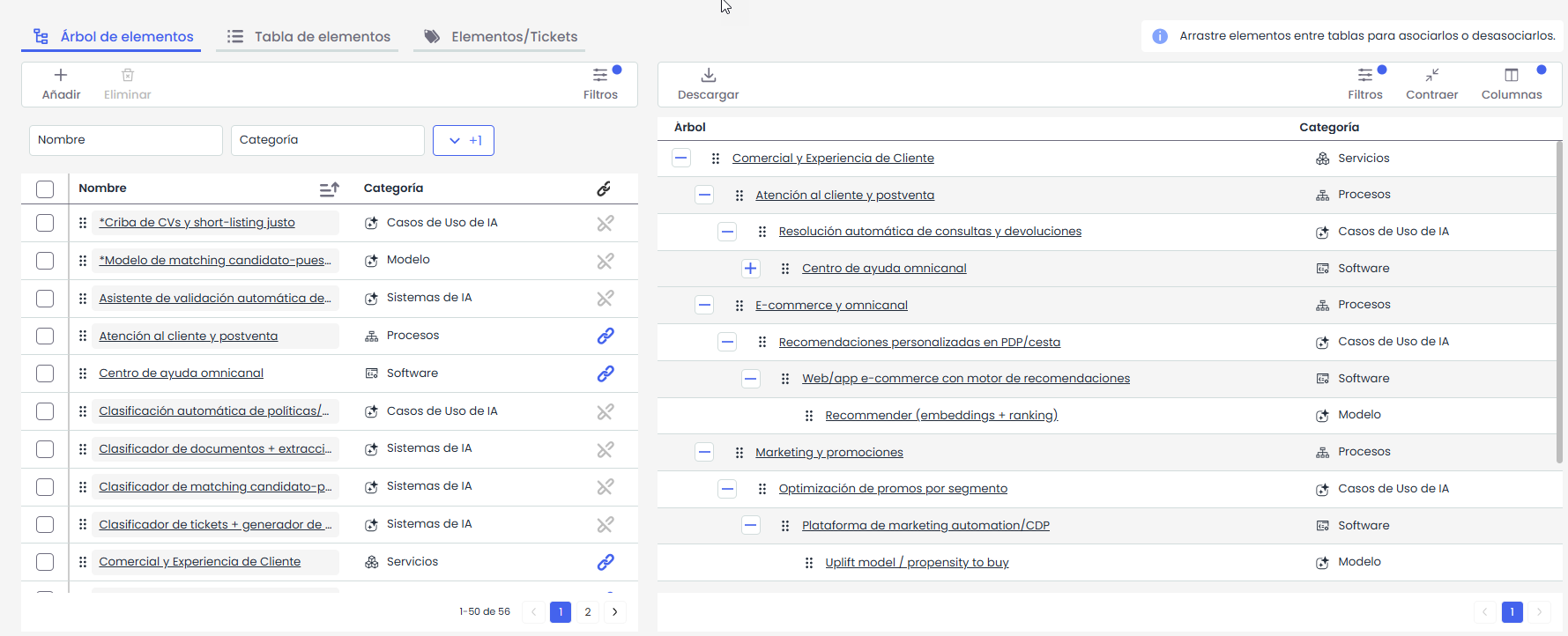Open the Elementos/Tickets tab
Image resolution: width=1568 pixels, height=636 pixels.
tap(501, 36)
